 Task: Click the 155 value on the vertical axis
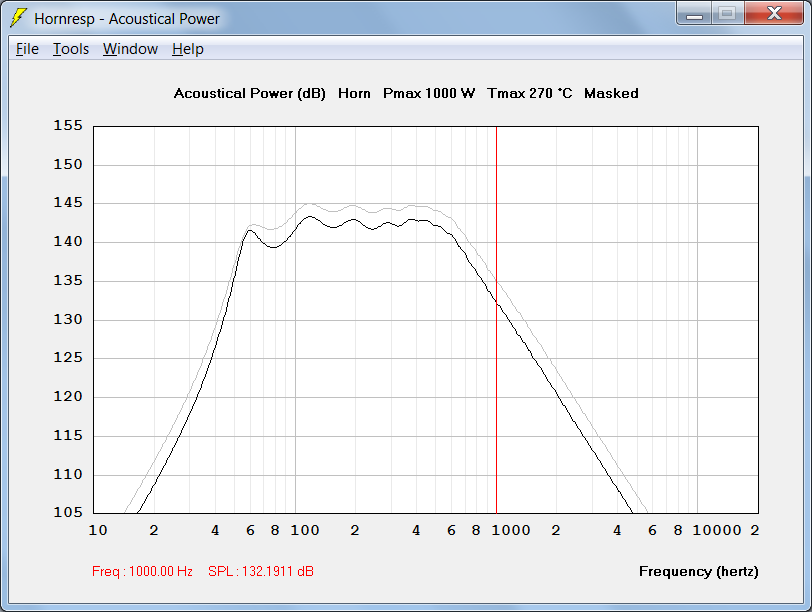tap(68, 126)
